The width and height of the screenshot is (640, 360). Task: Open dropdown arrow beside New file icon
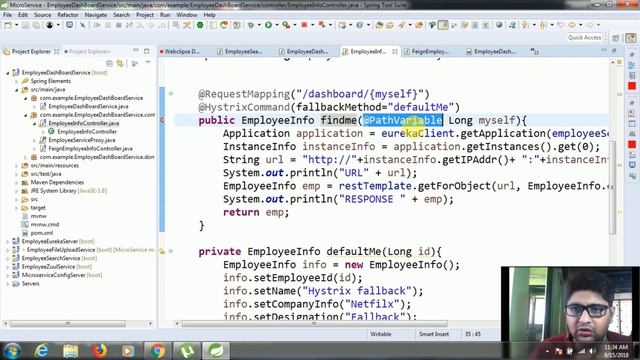pos(16,25)
